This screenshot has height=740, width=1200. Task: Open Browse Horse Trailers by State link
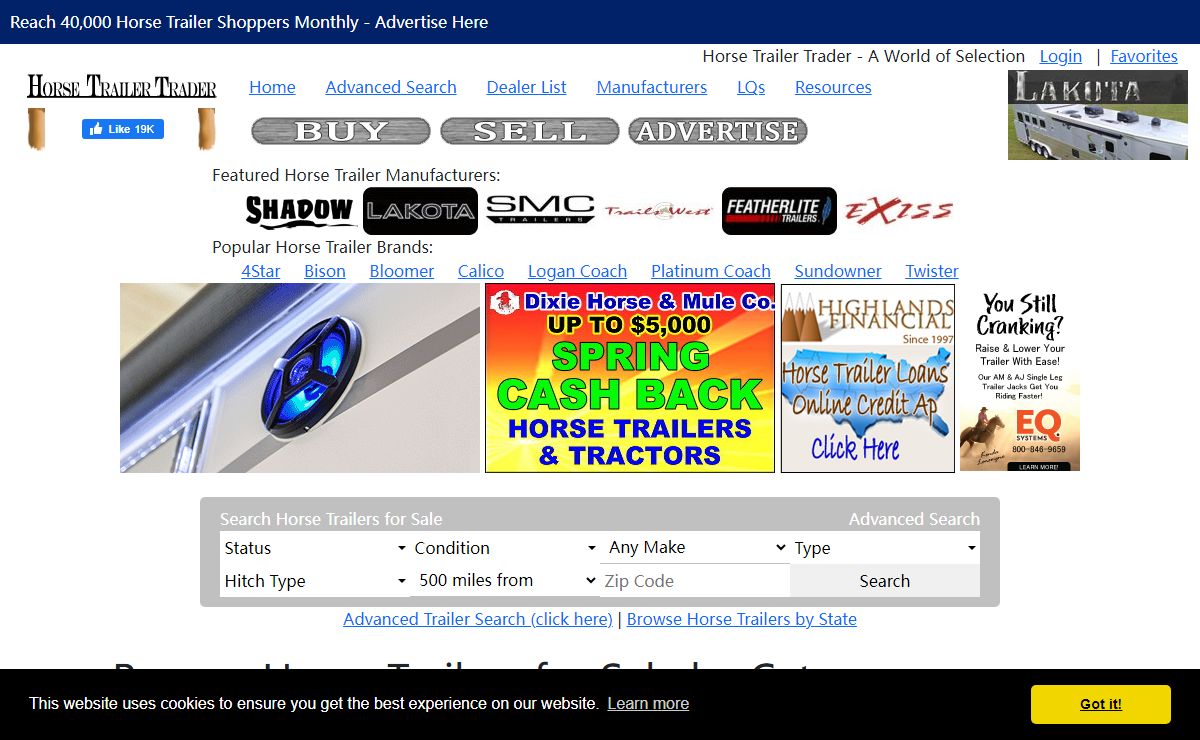pyautogui.click(x=742, y=619)
